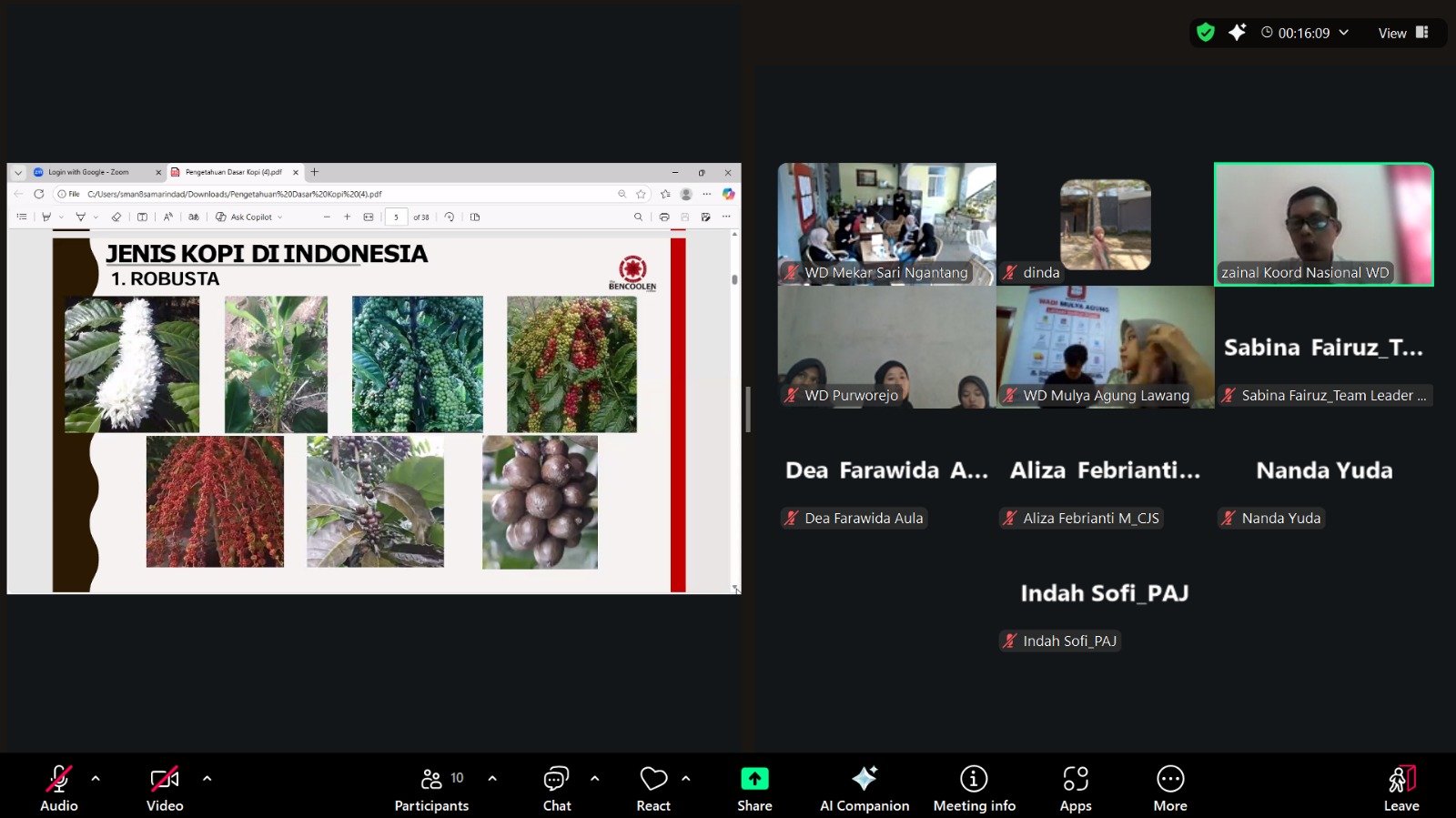1456x818 pixels.
Task: Leave the meeting
Action: (1401, 788)
